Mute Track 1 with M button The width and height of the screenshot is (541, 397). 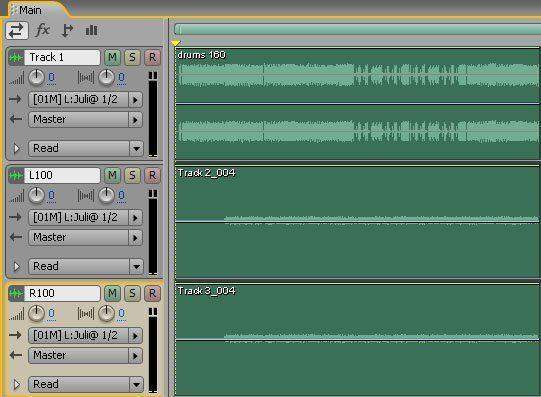112,57
